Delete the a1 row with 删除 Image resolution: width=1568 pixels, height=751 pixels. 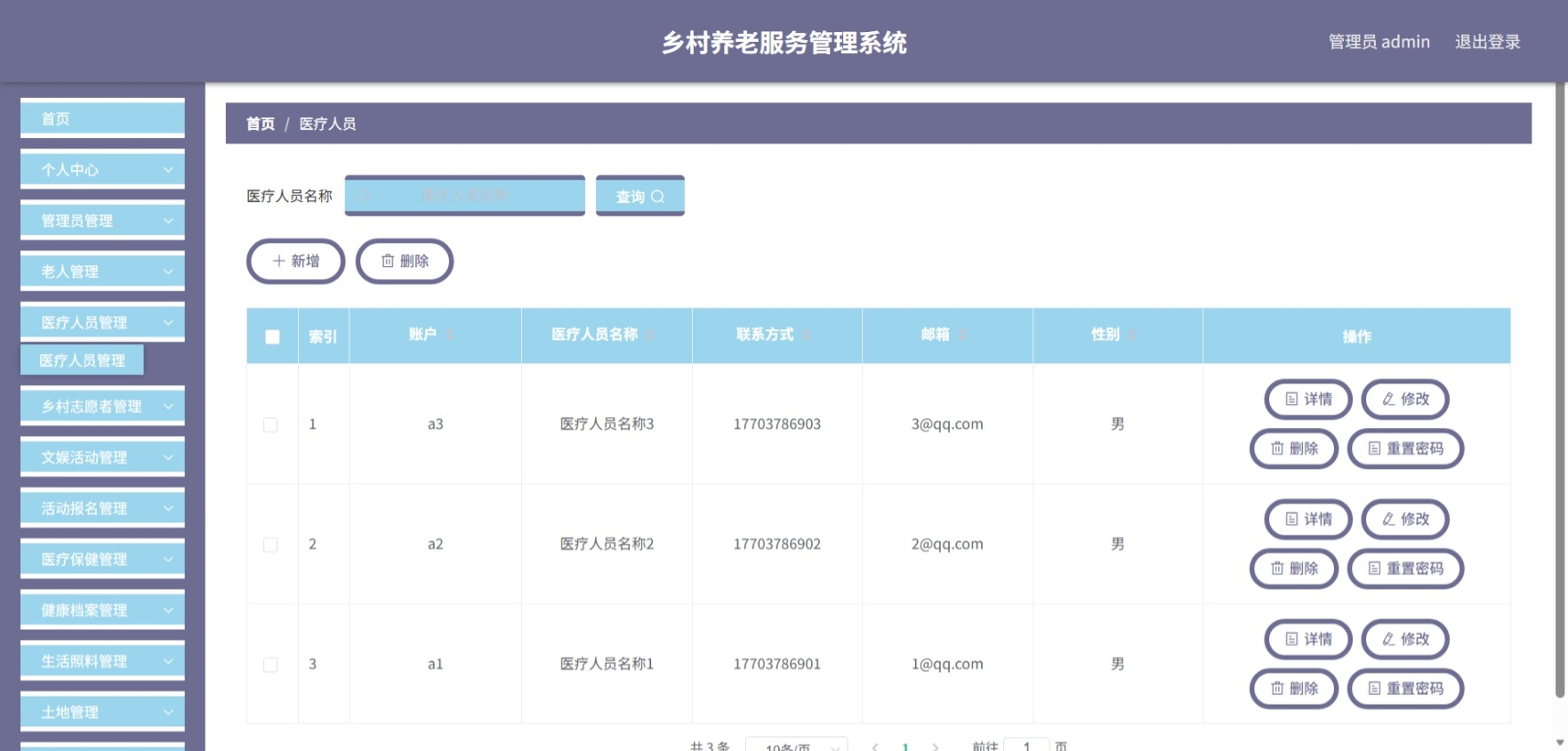click(1294, 689)
